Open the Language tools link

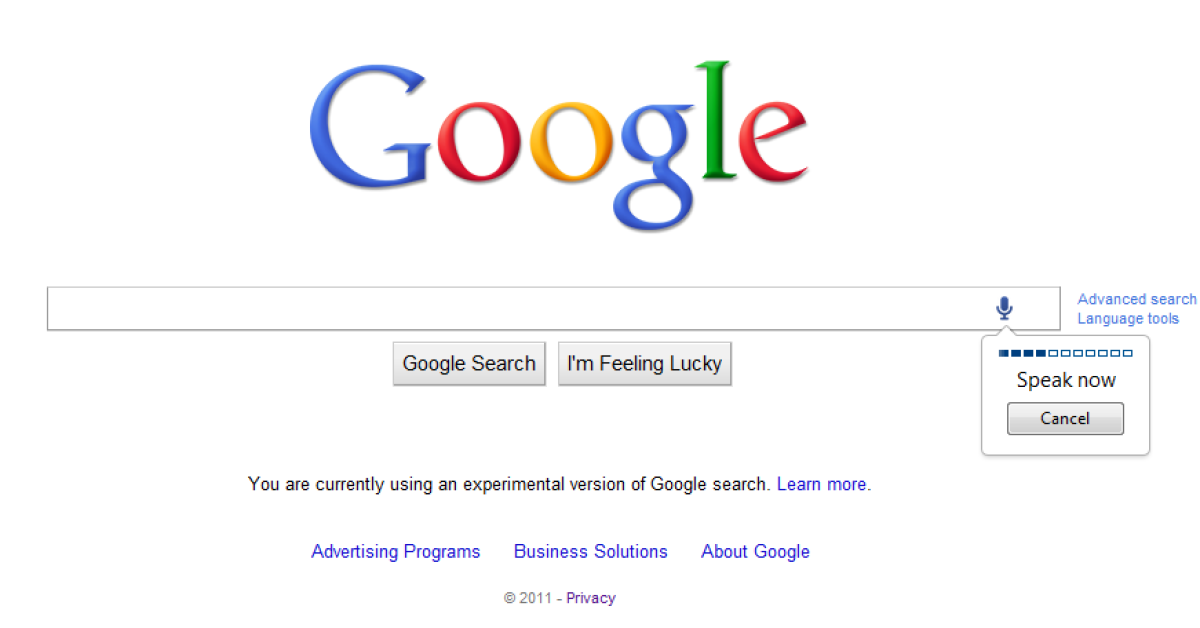tap(1128, 319)
